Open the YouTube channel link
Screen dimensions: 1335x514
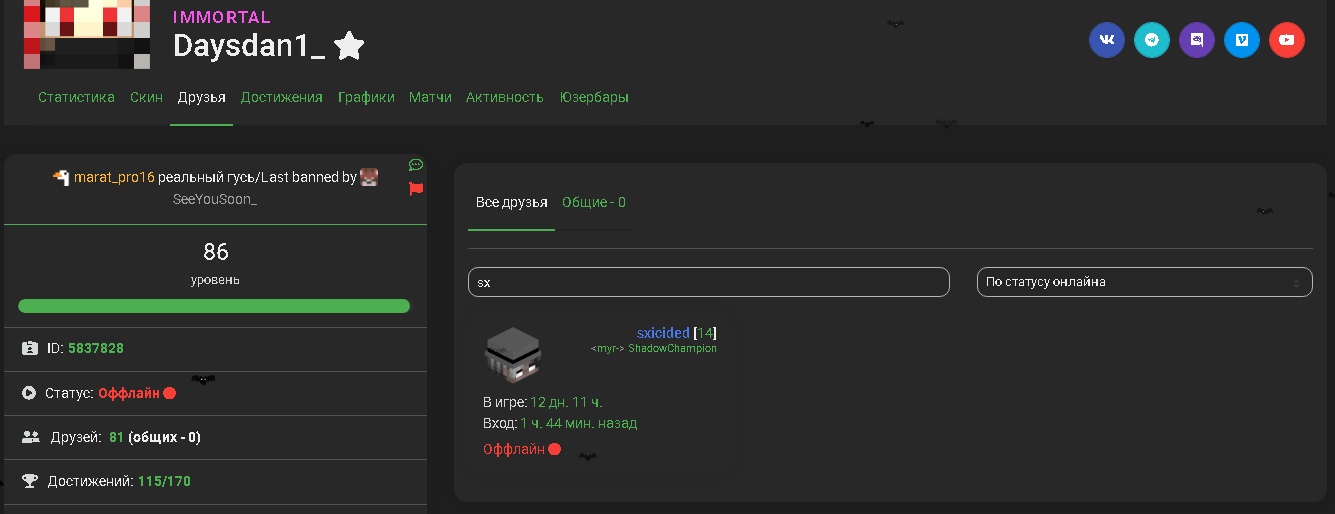coord(1287,40)
